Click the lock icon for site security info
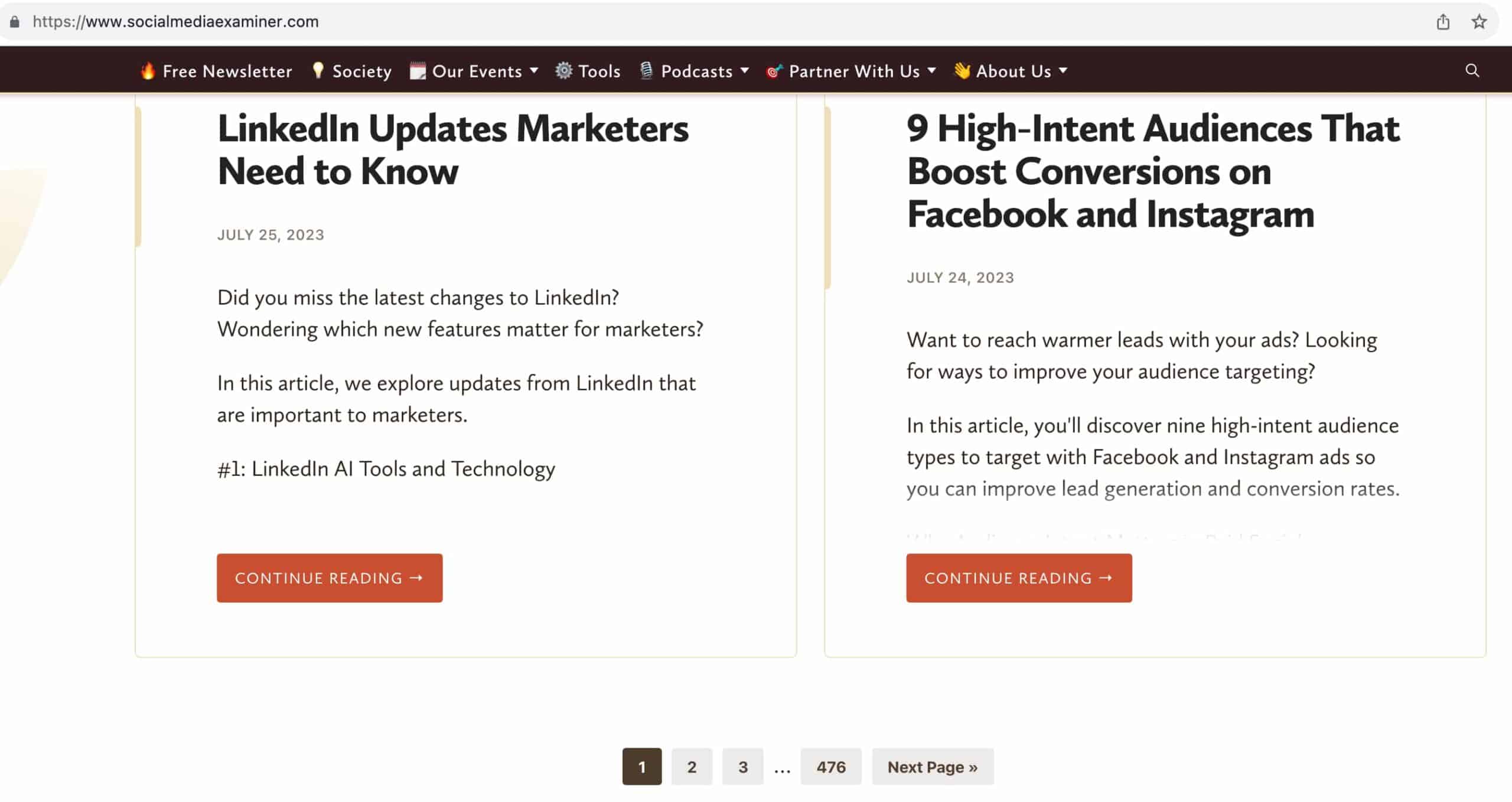This screenshot has height=802, width=1512. coord(13,22)
